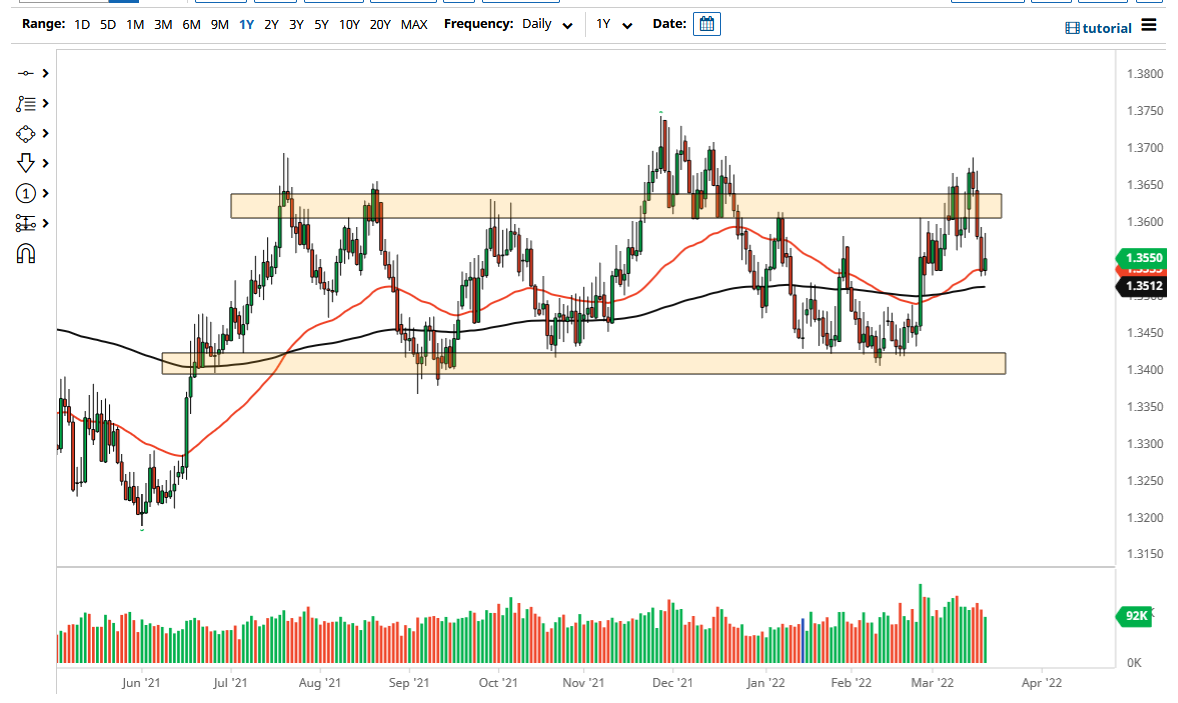Set range to 6M

point(191,24)
